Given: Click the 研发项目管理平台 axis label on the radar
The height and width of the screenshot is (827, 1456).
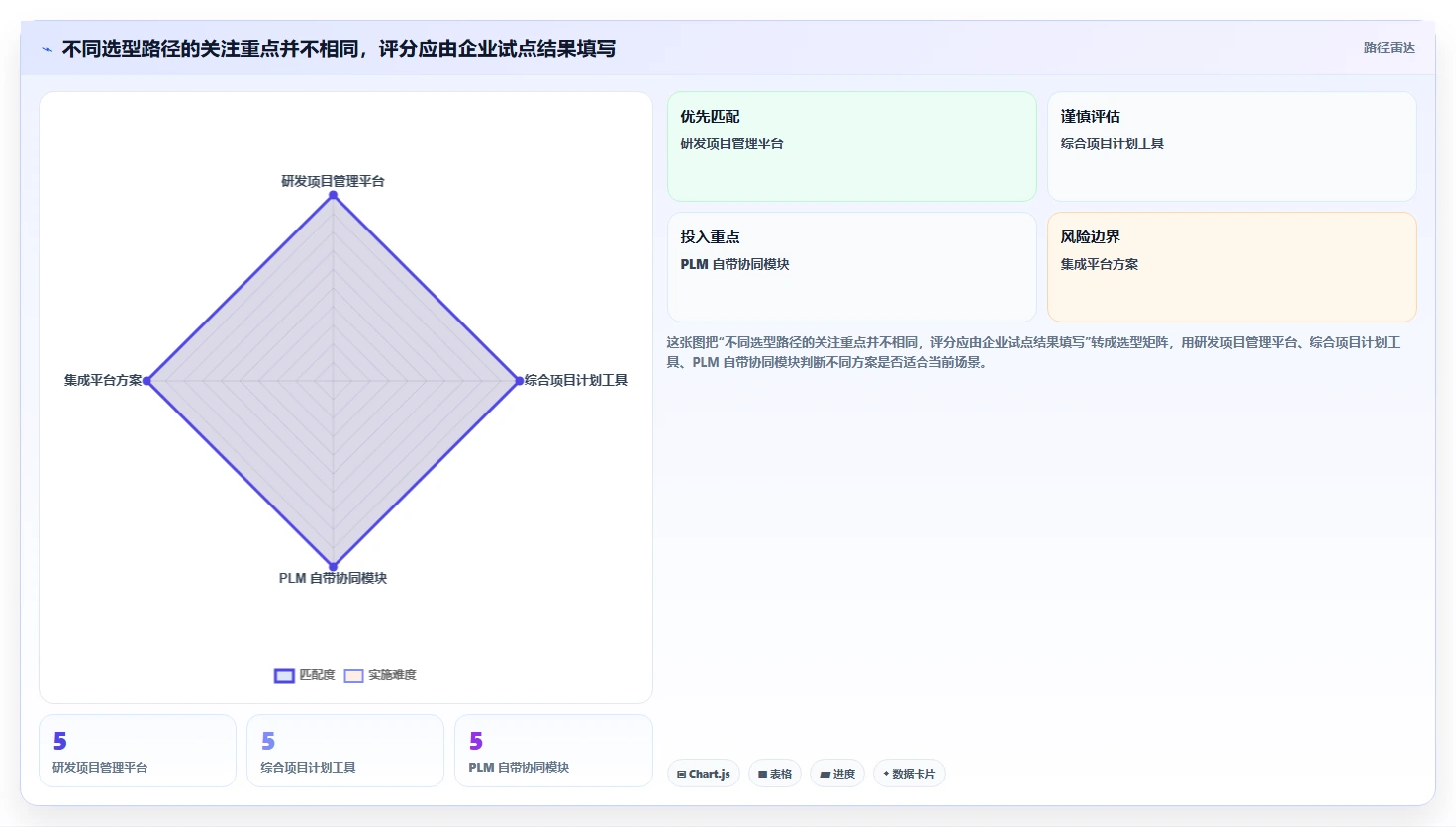Looking at the screenshot, I should (333, 181).
